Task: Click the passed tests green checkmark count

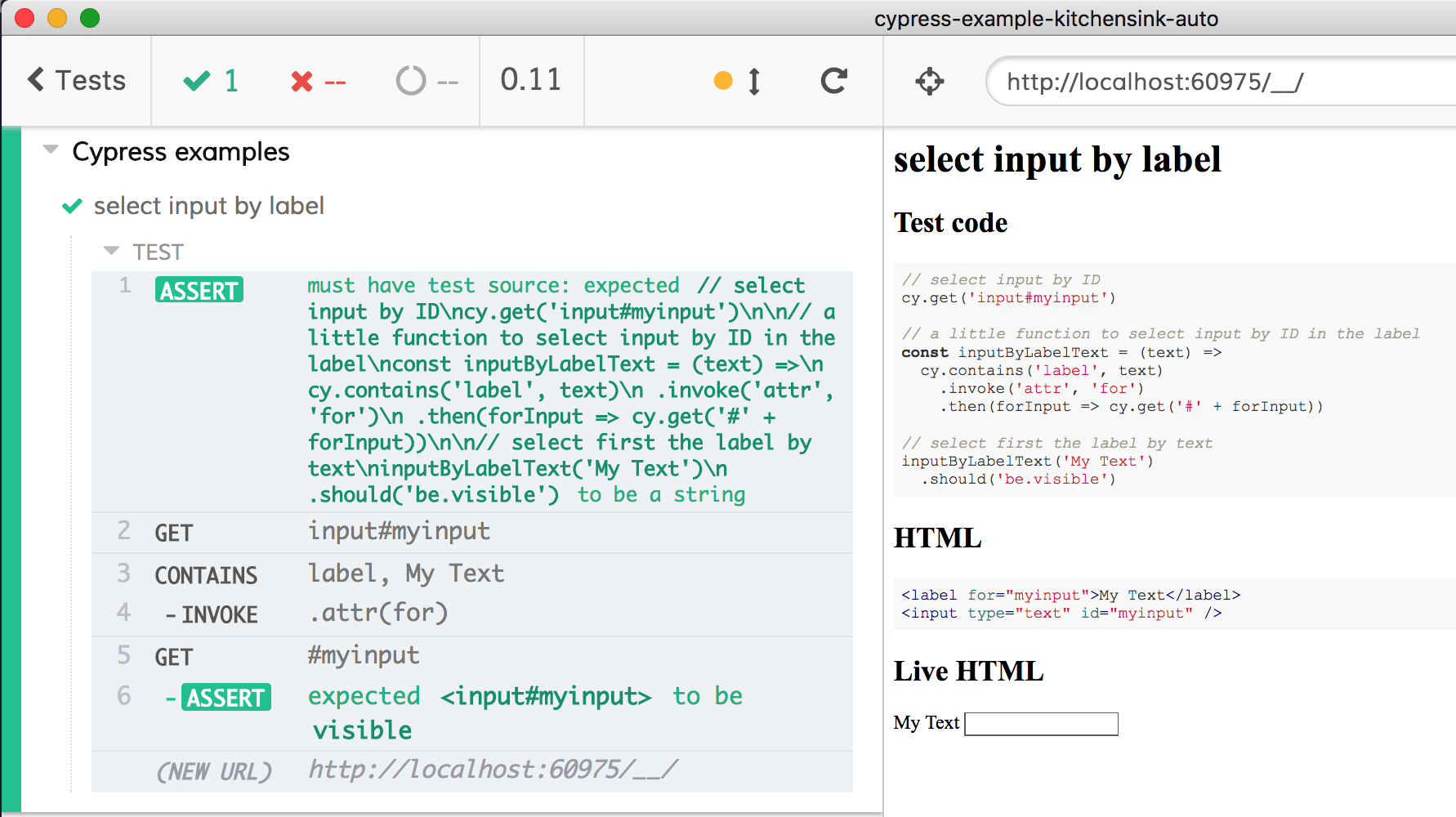Action: [211, 80]
